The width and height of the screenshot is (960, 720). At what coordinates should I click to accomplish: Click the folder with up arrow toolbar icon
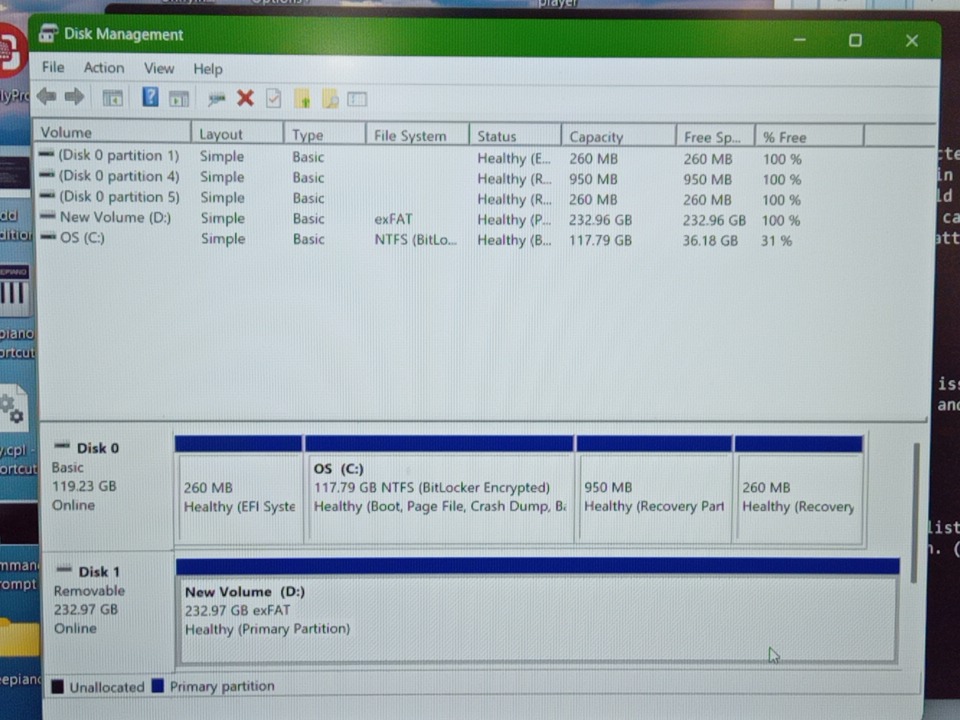tap(302, 99)
